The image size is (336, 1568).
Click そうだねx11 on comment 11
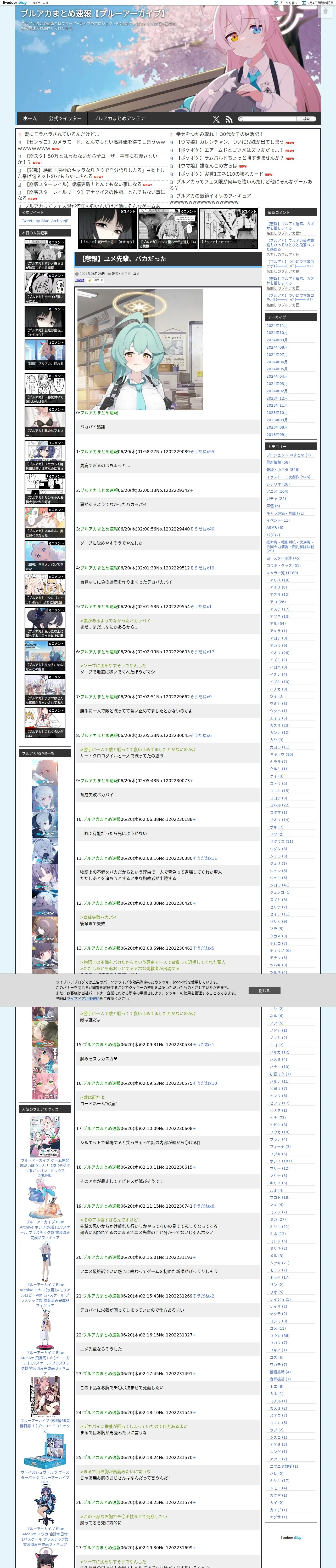point(205,858)
